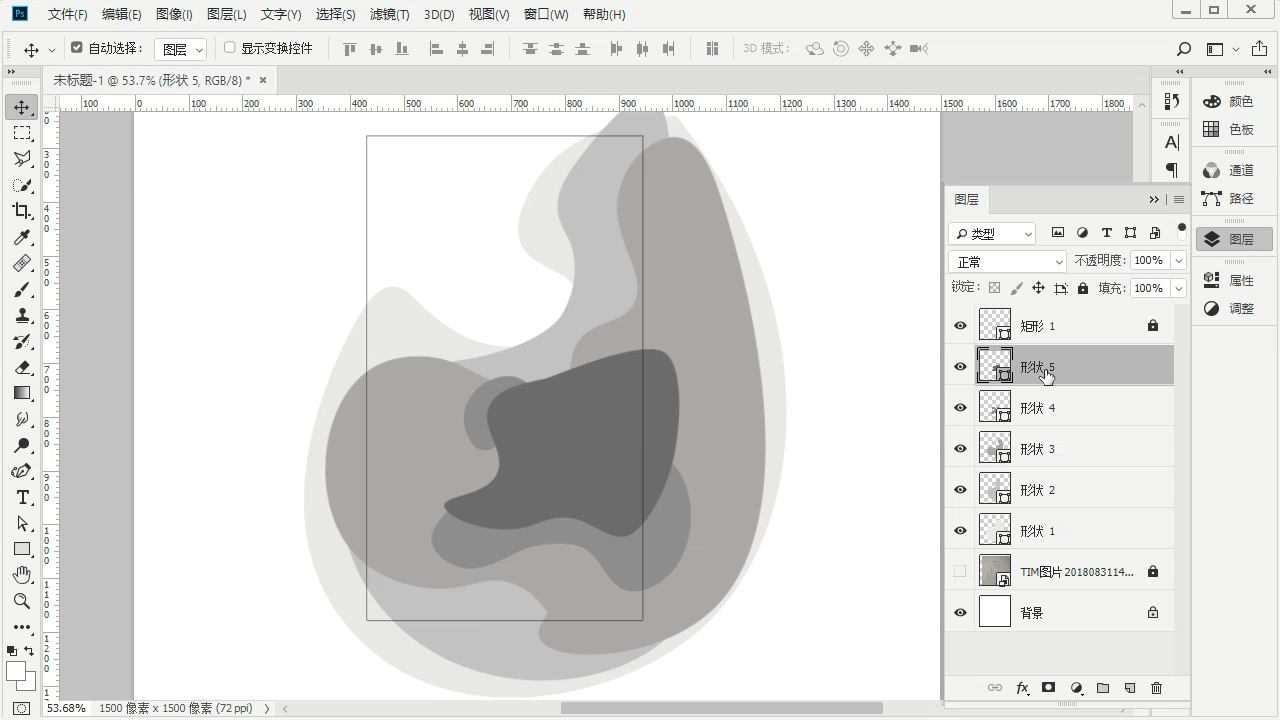Select the Polygonal Lasso tool

(x=22, y=159)
